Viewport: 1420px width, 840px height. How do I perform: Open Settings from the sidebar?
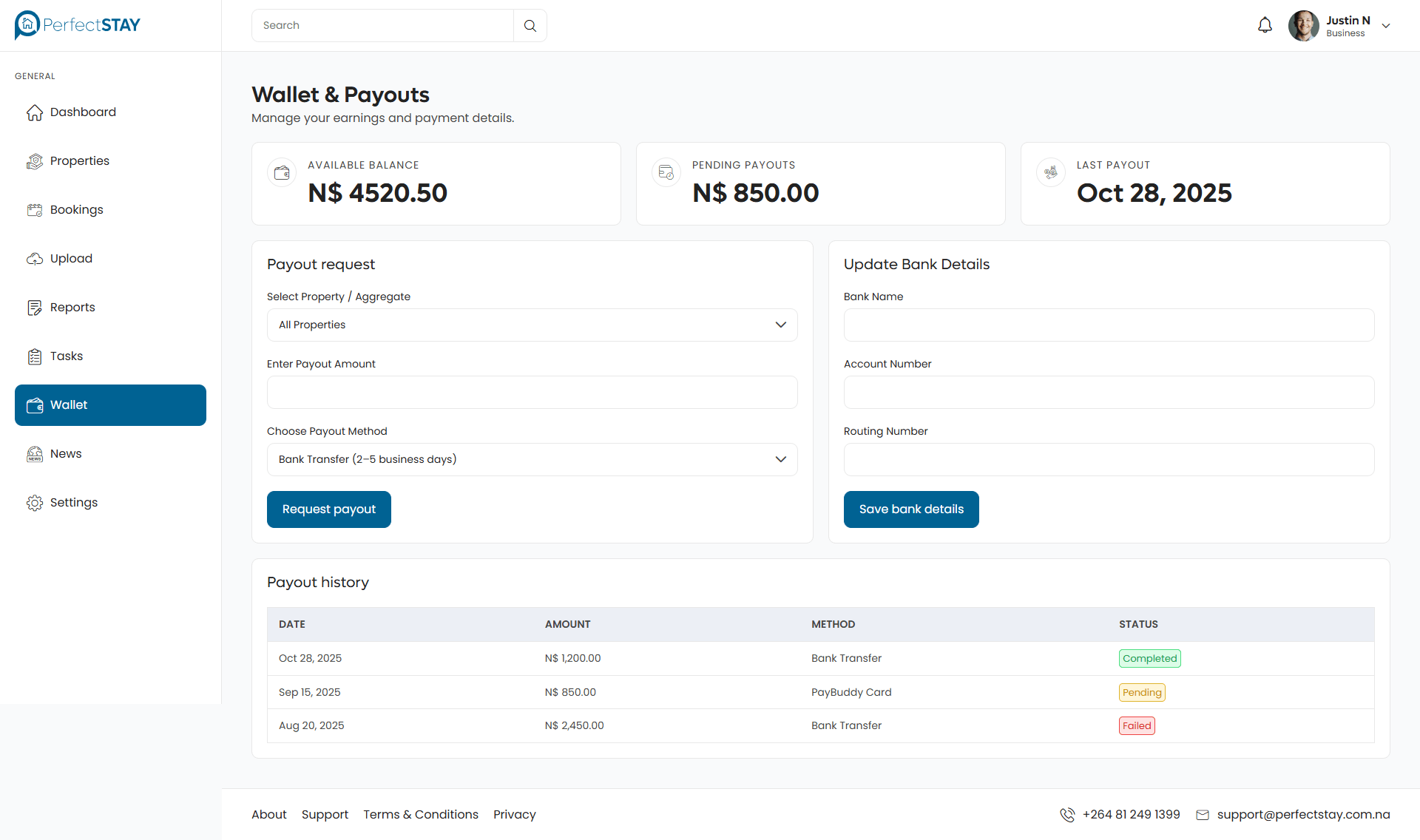coord(73,502)
